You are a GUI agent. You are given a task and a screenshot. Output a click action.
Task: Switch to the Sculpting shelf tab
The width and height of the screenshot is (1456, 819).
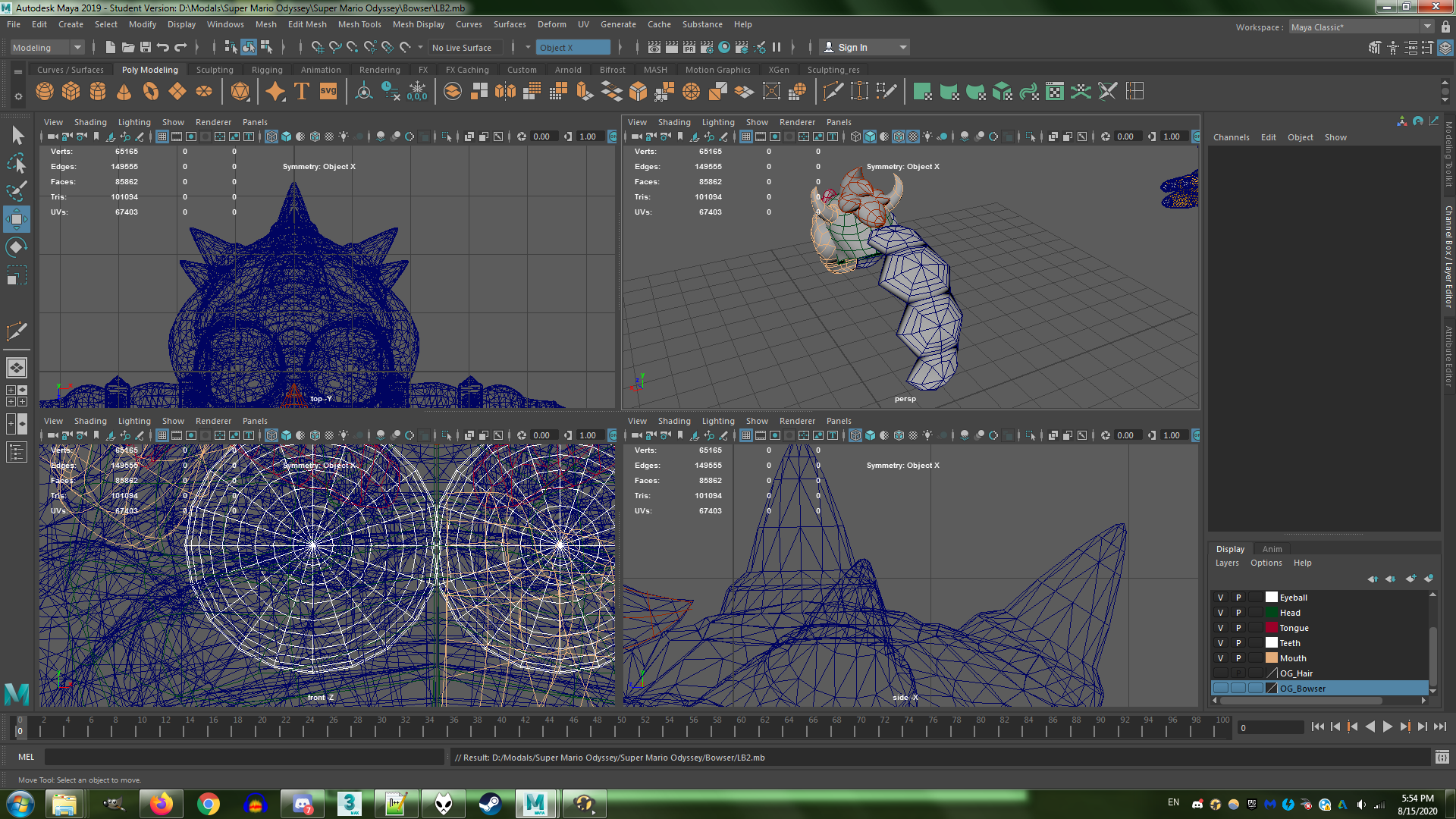215,70
